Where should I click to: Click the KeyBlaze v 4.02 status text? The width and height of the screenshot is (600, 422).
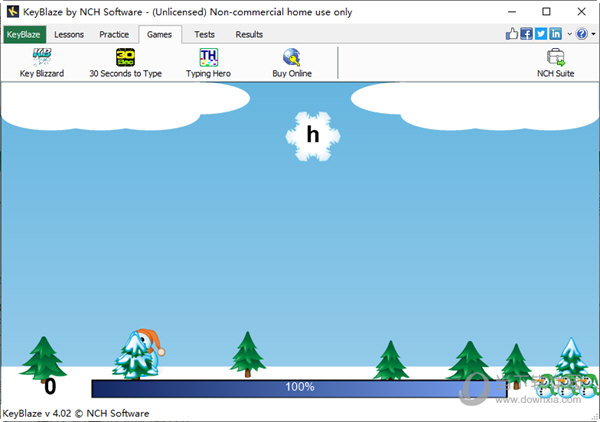pos(76,413)
